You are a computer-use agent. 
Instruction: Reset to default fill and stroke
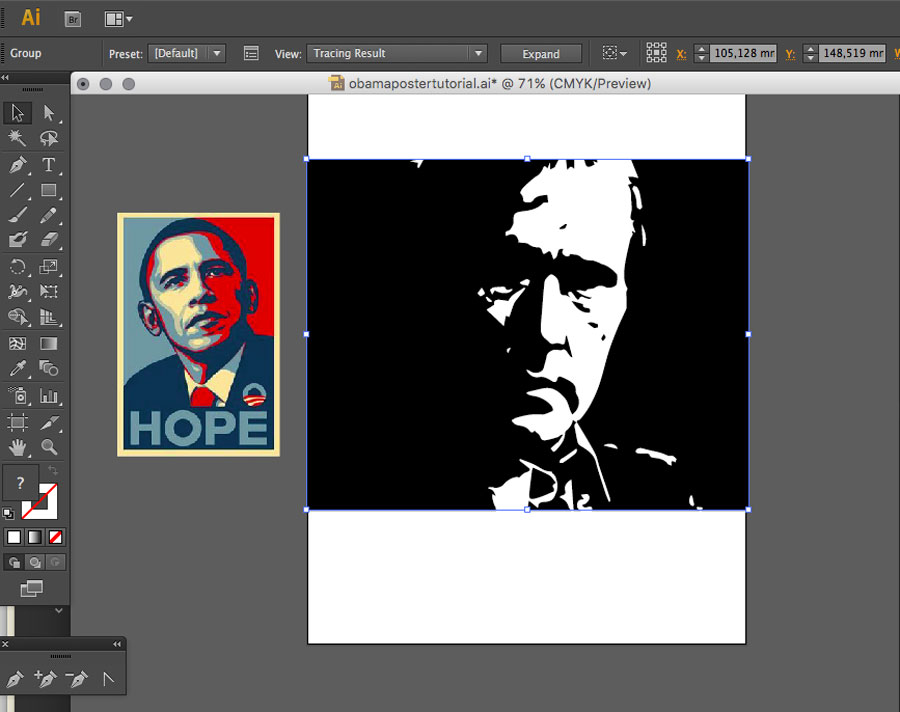click(8, 513)
